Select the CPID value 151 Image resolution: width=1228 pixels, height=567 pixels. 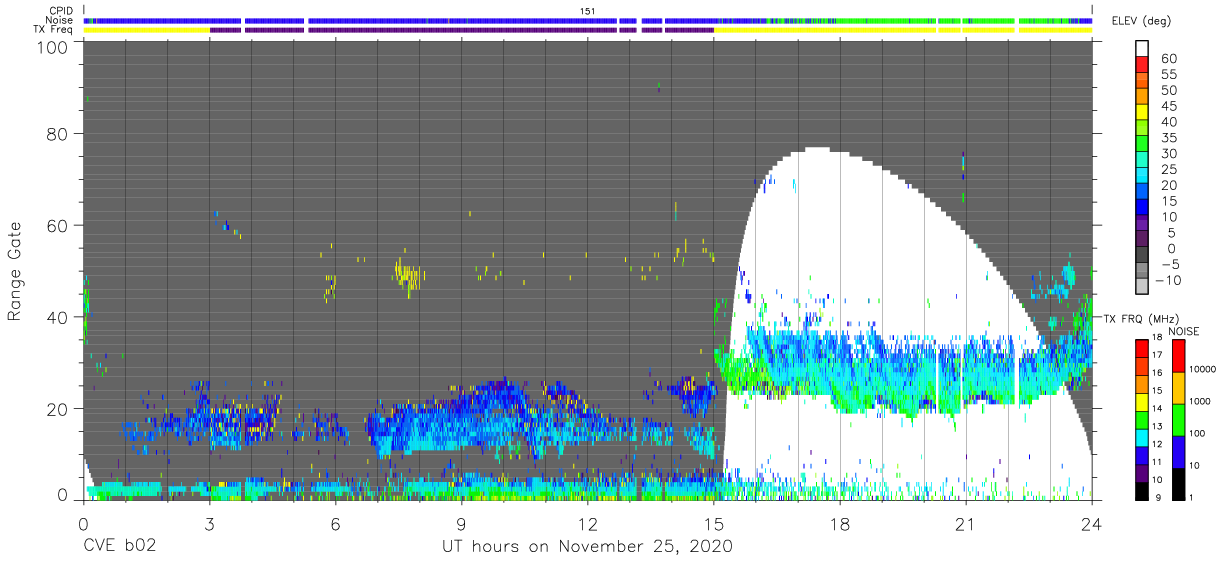tap(587, 10)
